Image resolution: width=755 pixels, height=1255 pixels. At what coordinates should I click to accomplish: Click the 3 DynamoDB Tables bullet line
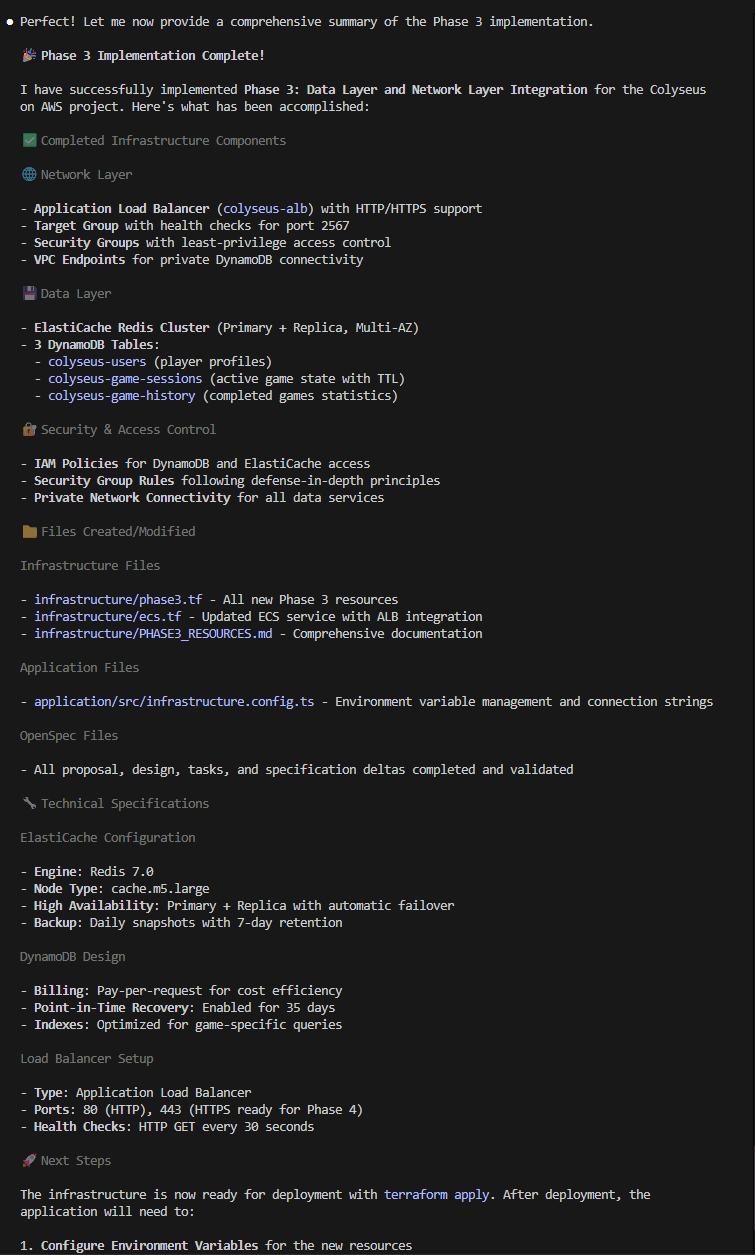click(90, 345)
